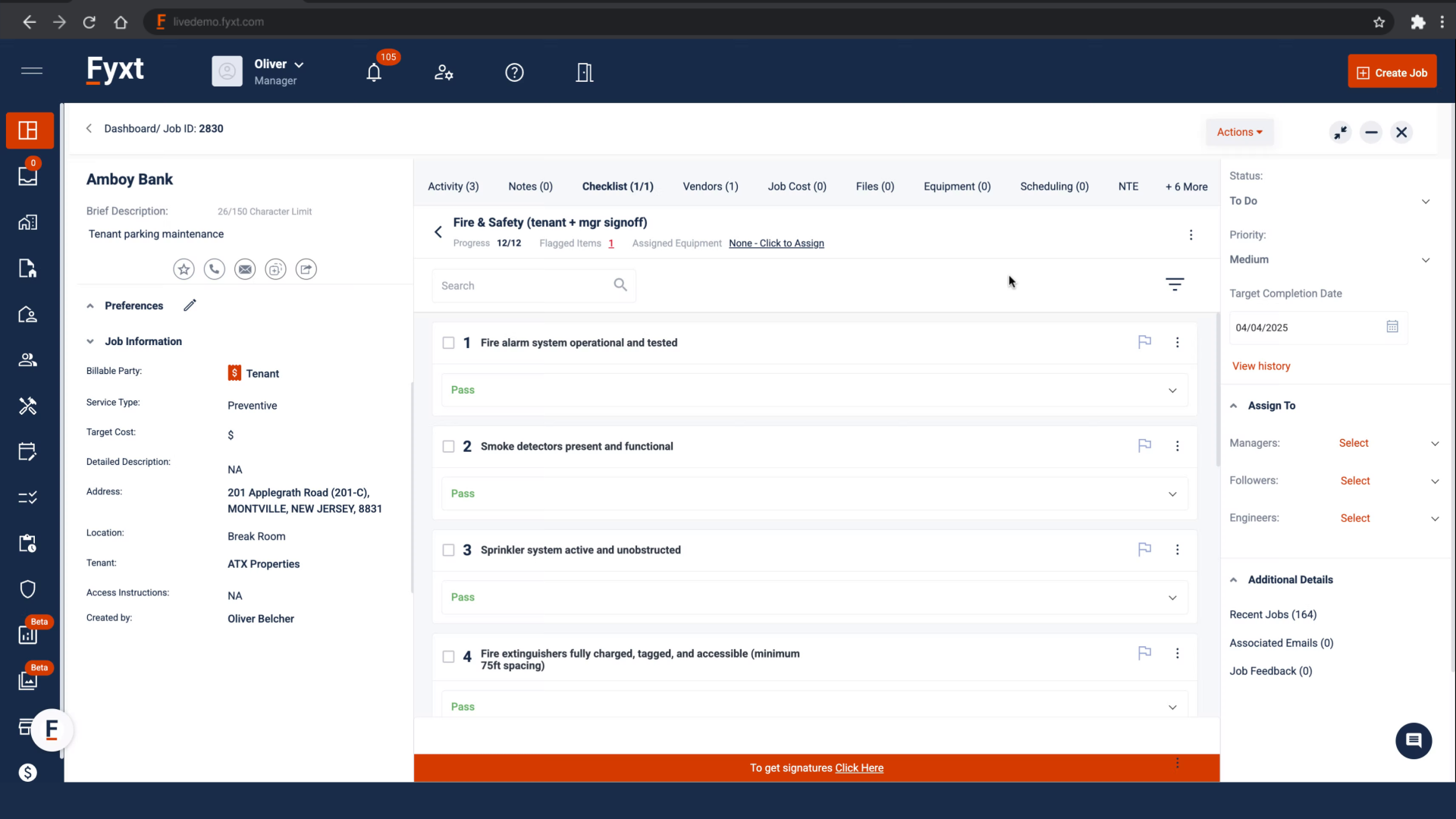Click the phone call icon under Amboy Bank

tap(215, 269)
